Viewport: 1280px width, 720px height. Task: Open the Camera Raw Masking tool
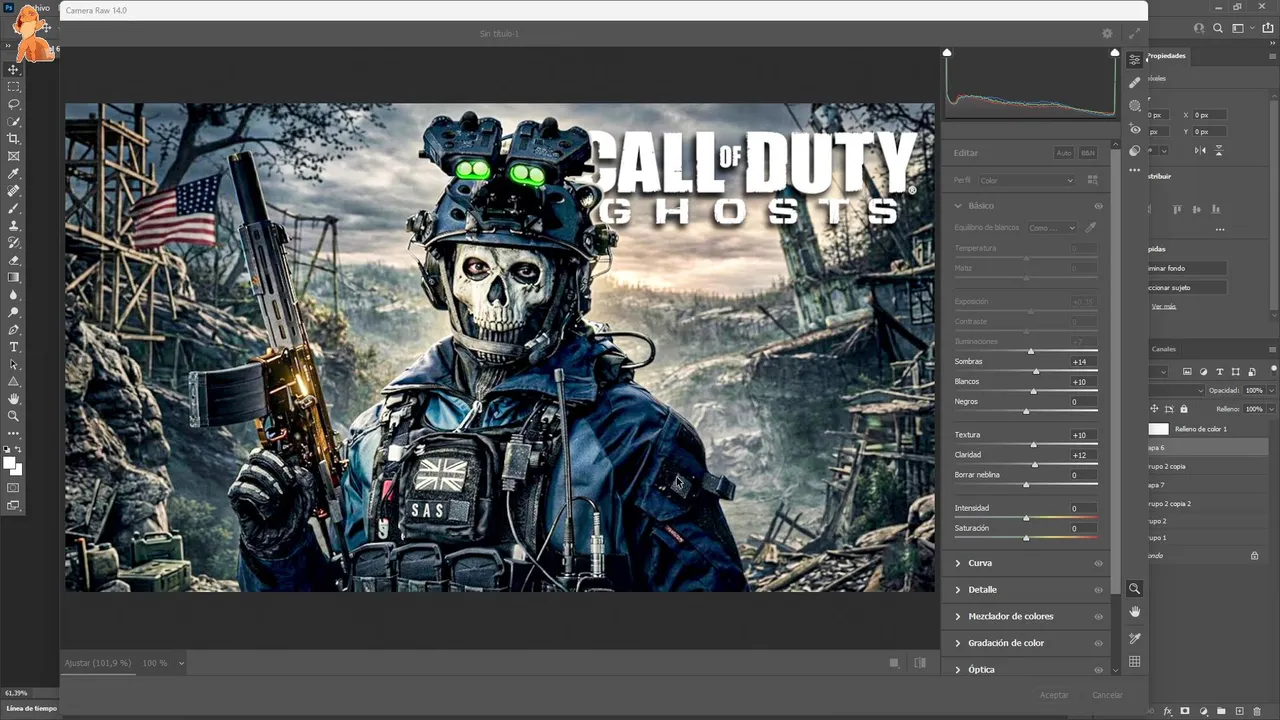tap(1134, 105)
